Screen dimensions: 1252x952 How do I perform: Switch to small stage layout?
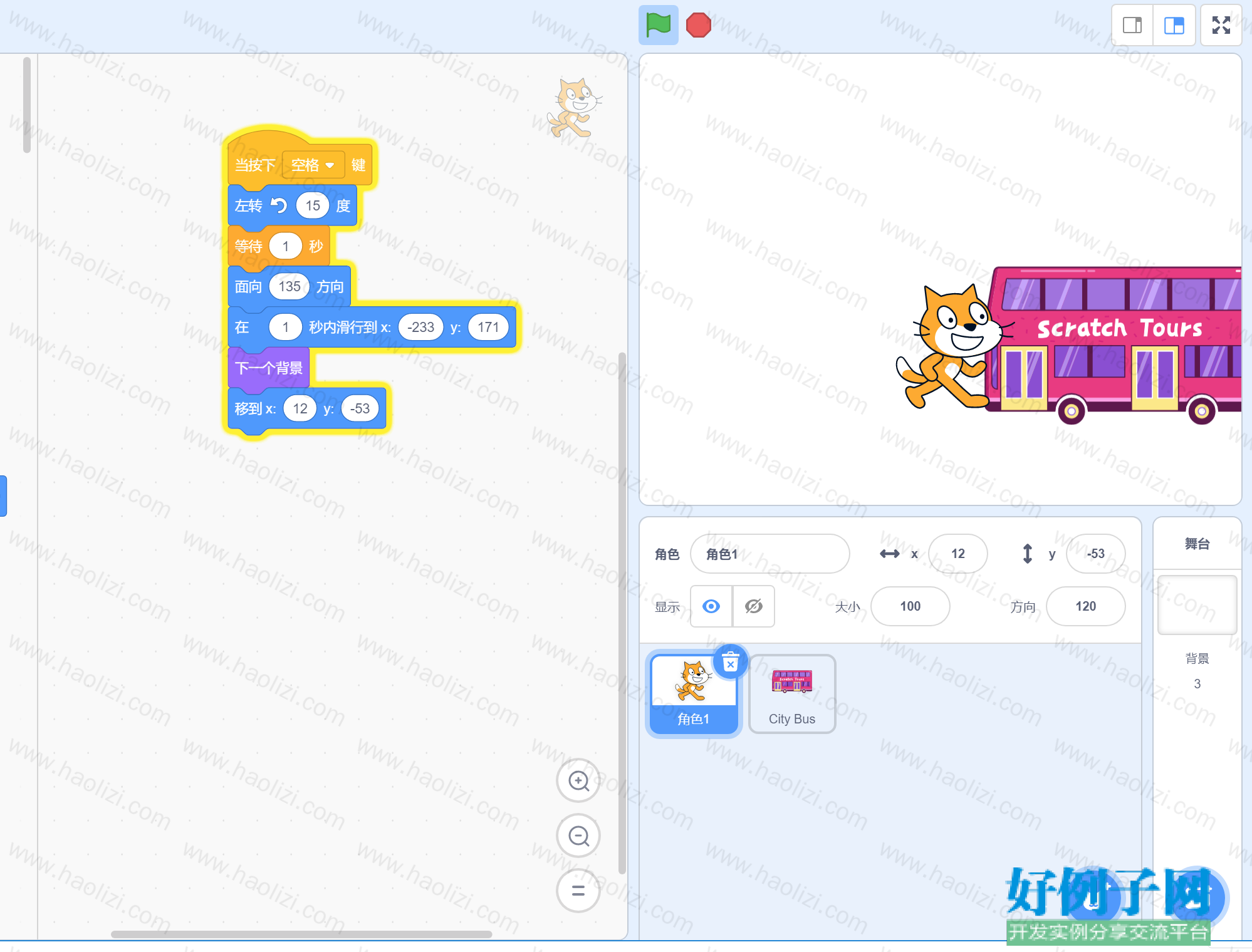(1132, 25)
